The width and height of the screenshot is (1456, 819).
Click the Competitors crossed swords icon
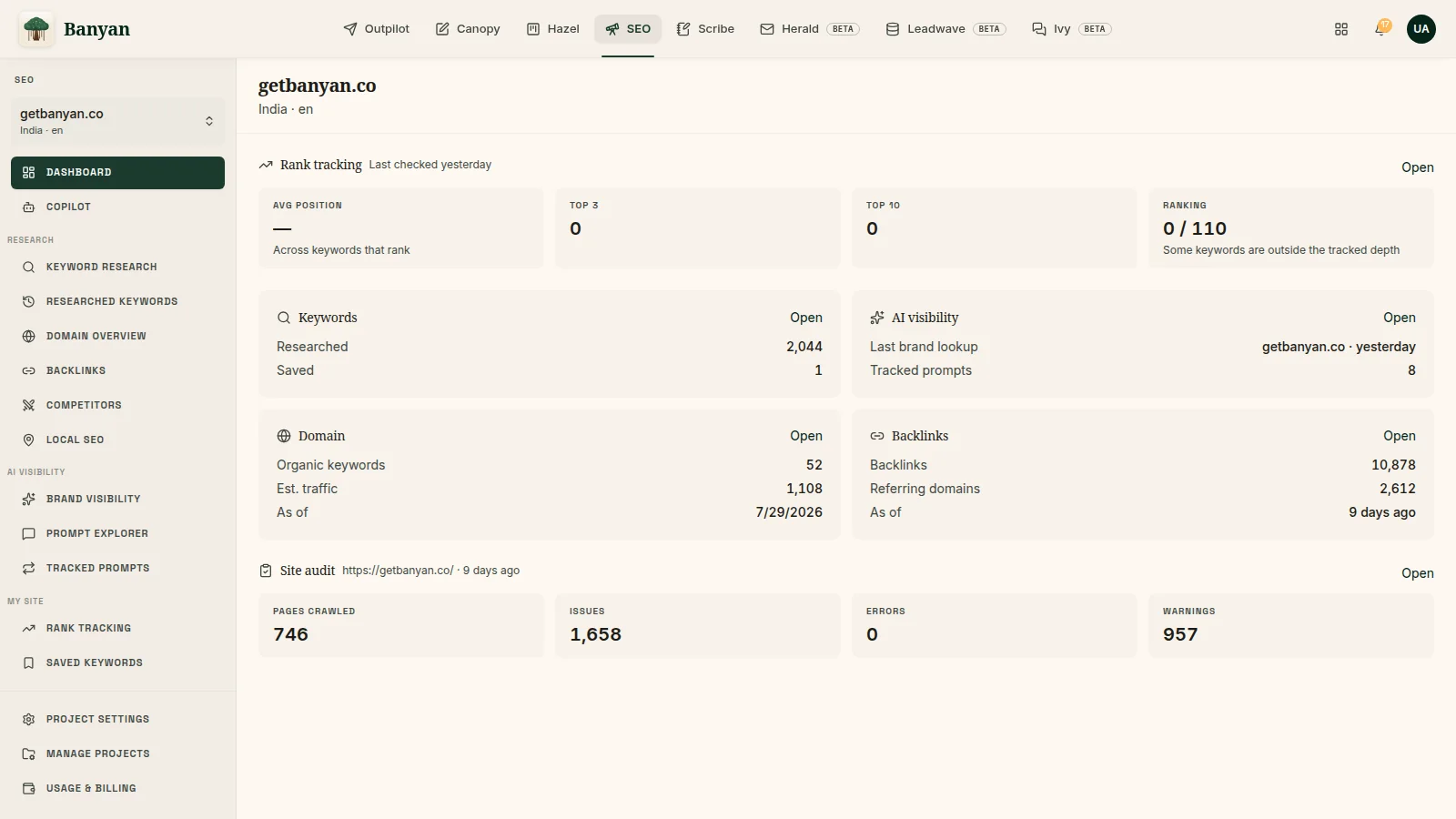[x=28, y=405]
